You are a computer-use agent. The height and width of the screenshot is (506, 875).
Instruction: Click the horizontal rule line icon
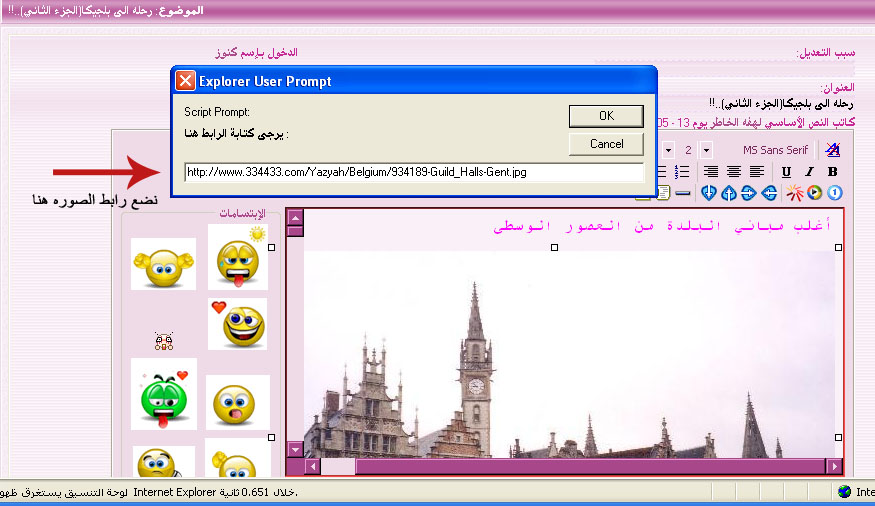coord(683,192)
